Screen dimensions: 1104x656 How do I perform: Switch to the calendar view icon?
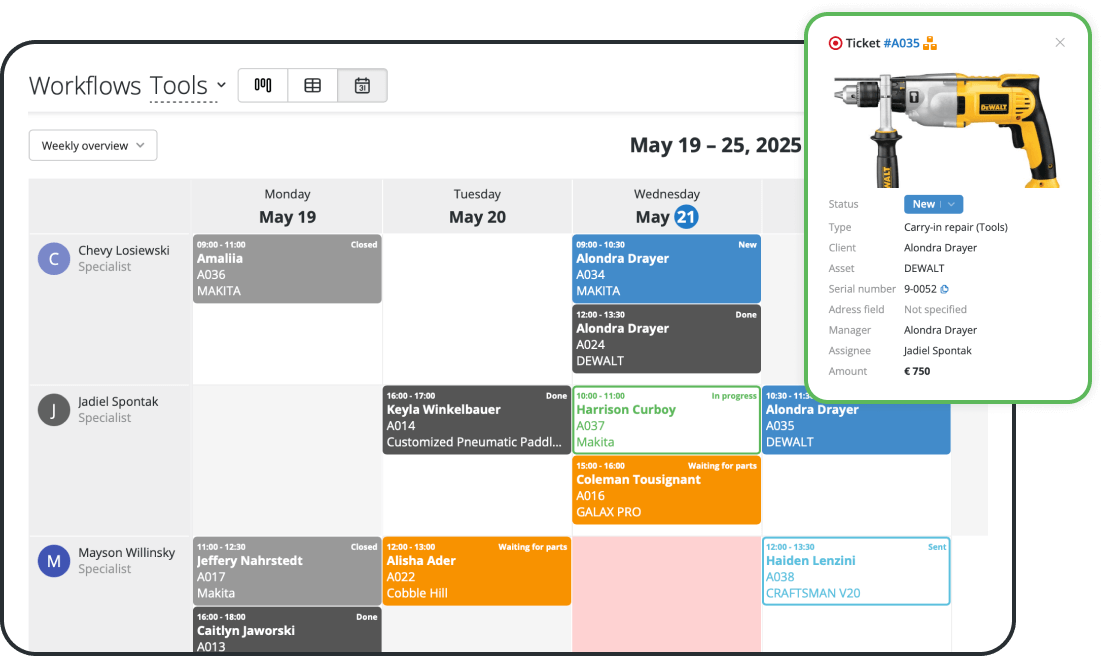click(362, 85)
